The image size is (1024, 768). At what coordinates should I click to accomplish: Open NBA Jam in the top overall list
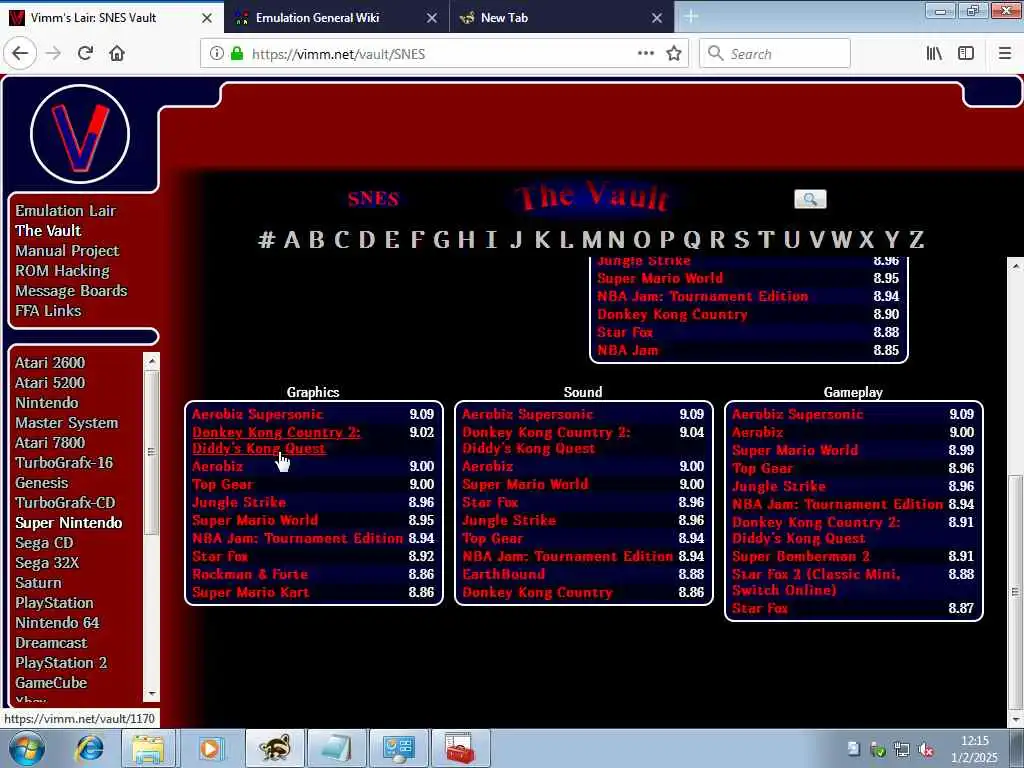click(628, 351)
